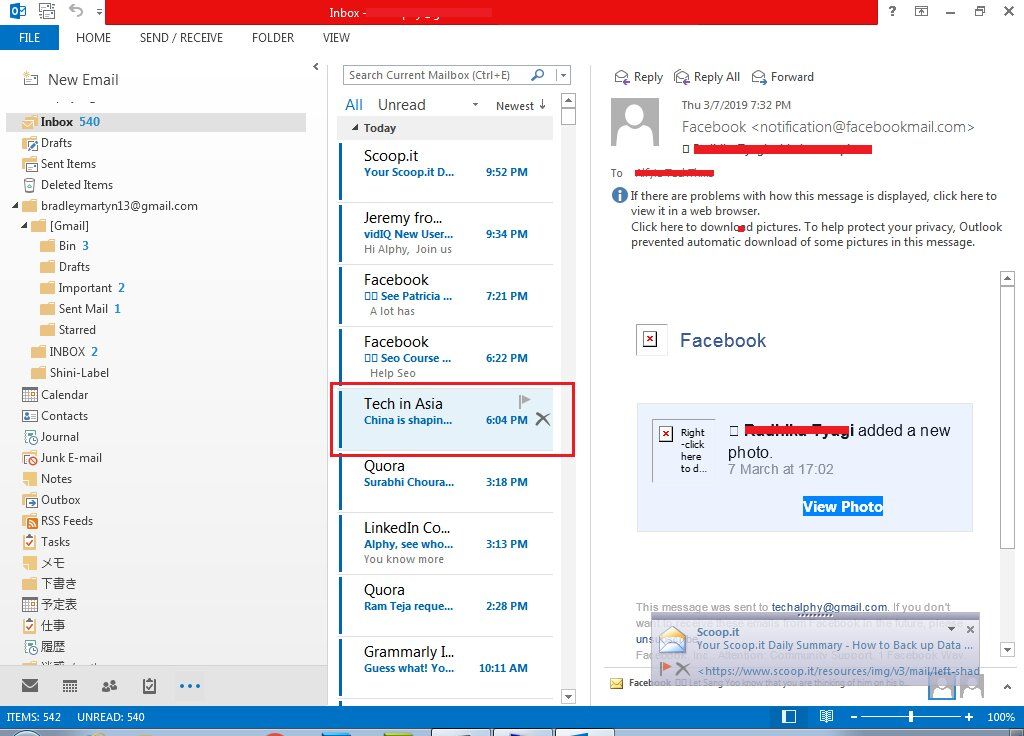This screenshot has width=1024, height=736.
Task: Click the search magnifier icon
Action: (537, 75)
